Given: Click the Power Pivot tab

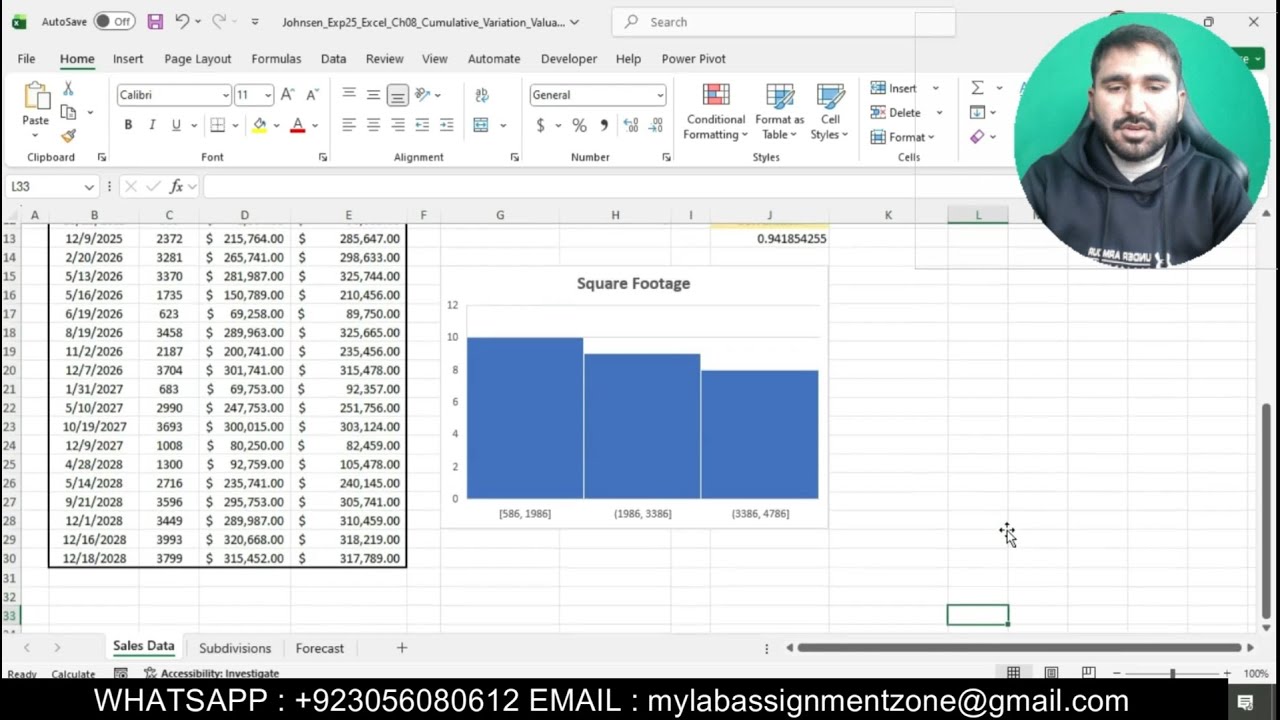Looking at the screenshot, I should pos(694,58).
